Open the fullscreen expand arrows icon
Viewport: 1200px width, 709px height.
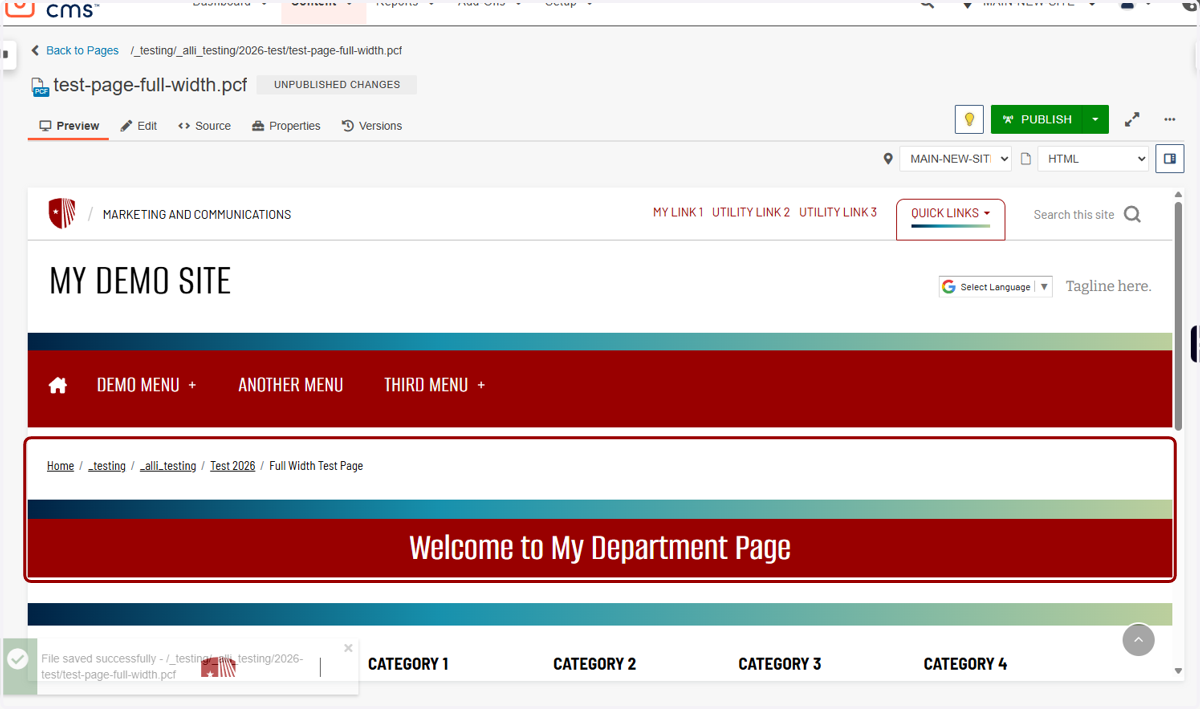[x=1132, y=119]
